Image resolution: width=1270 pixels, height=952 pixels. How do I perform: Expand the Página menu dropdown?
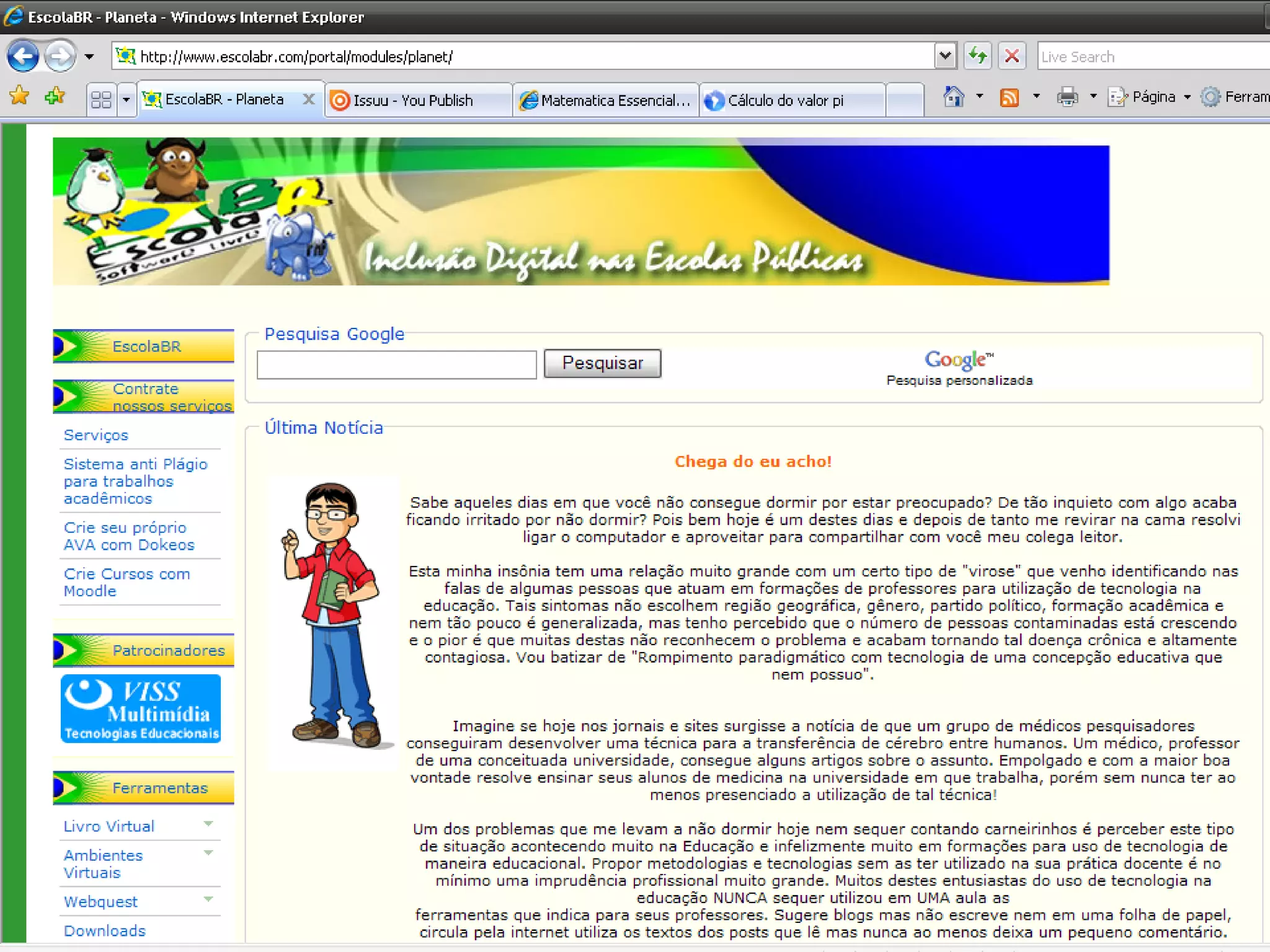1187,97
